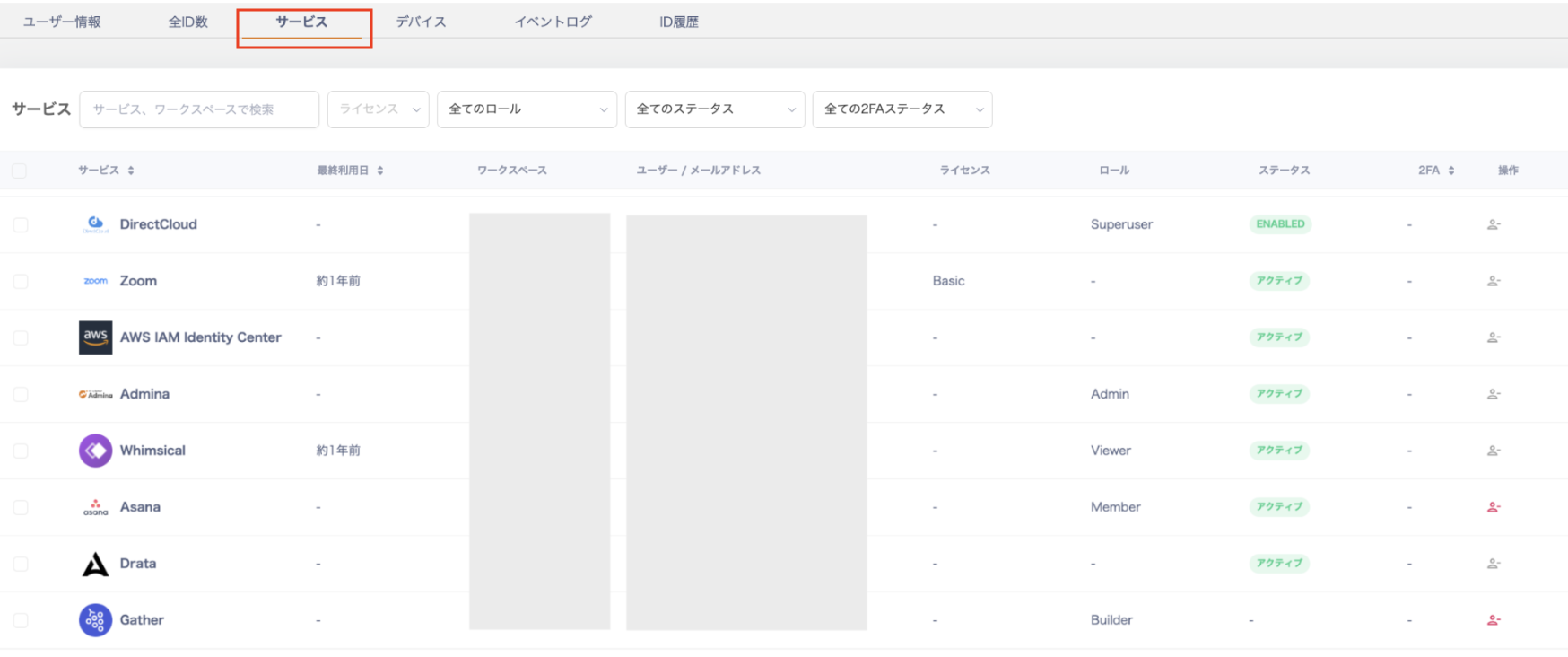Switch to the デバイス tab
1568x657 pixels.
point(421,22)
